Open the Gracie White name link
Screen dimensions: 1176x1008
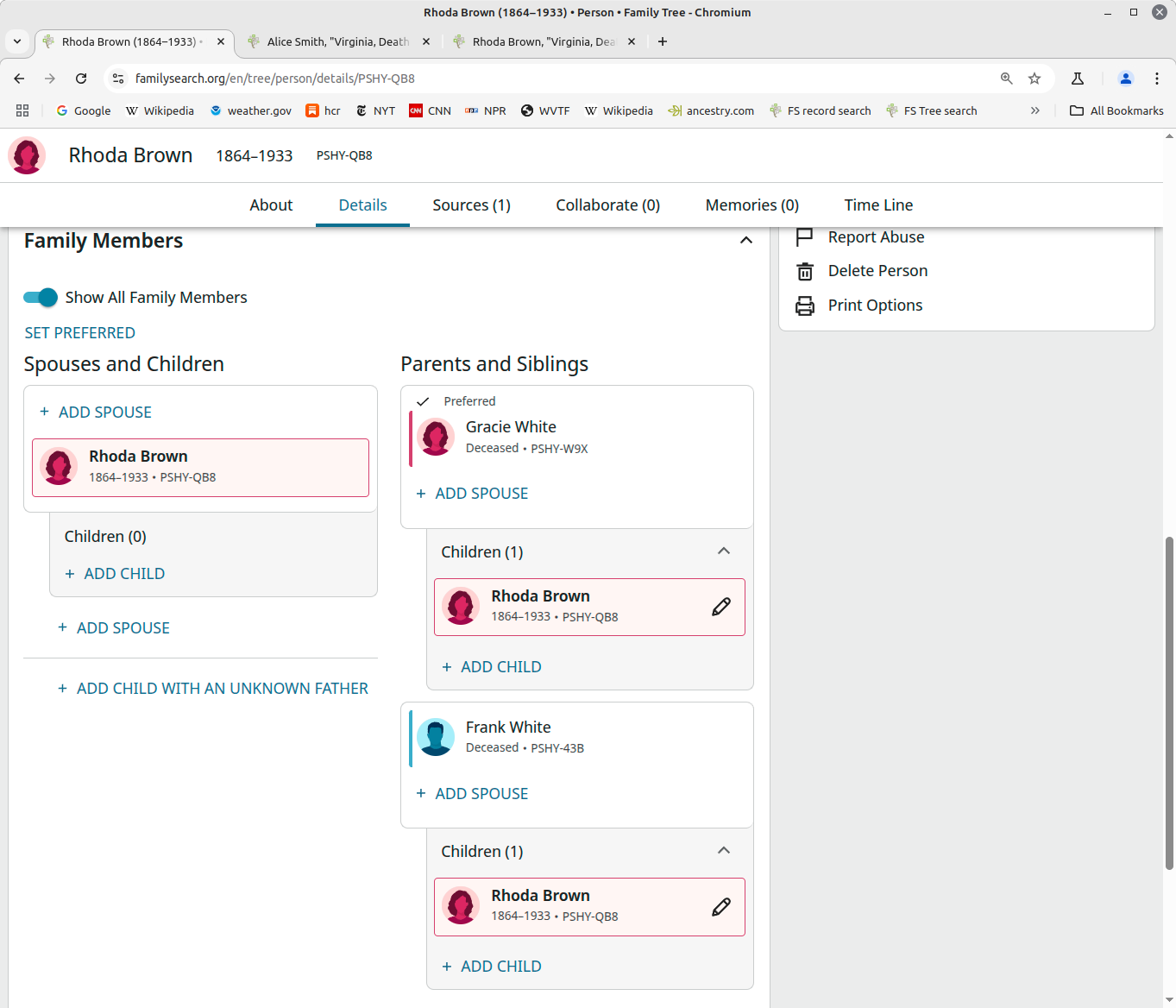(511, 427)
